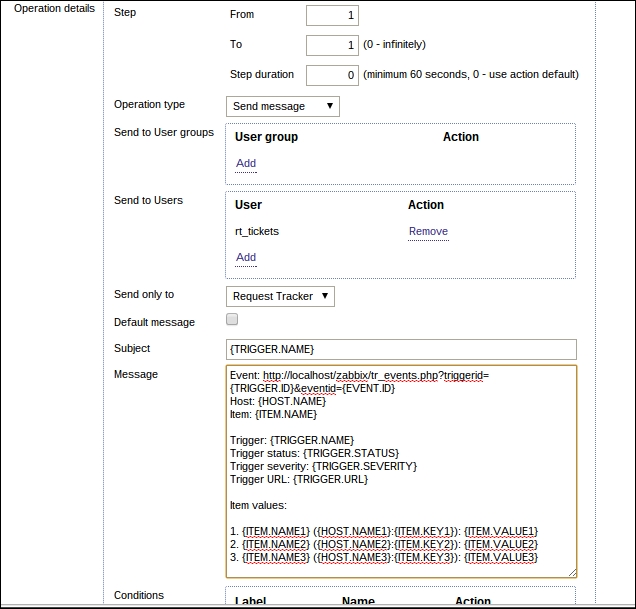The image size is (636, 609).
Task: Add a user group via Add link
Action: point(245,163)
